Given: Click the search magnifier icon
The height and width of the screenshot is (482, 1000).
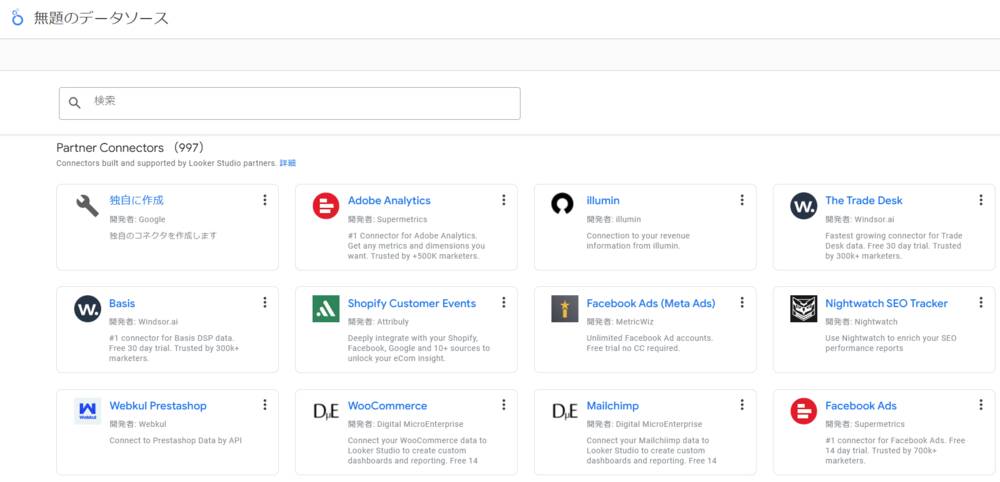Looking at the screenshot, I should click(x=75, y=103).
